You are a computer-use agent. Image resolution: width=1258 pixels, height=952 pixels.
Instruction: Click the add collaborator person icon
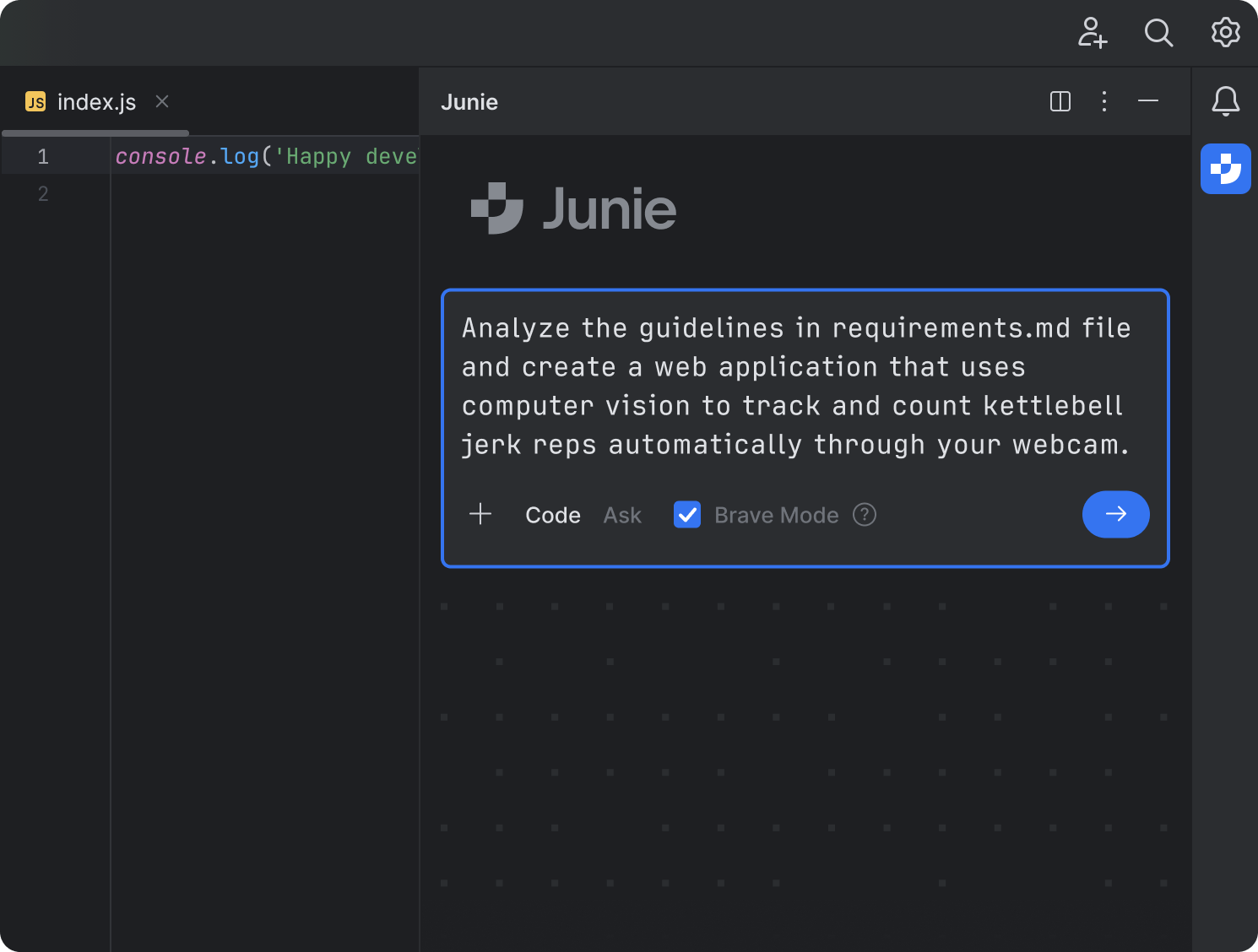(x=1093, y=34)
